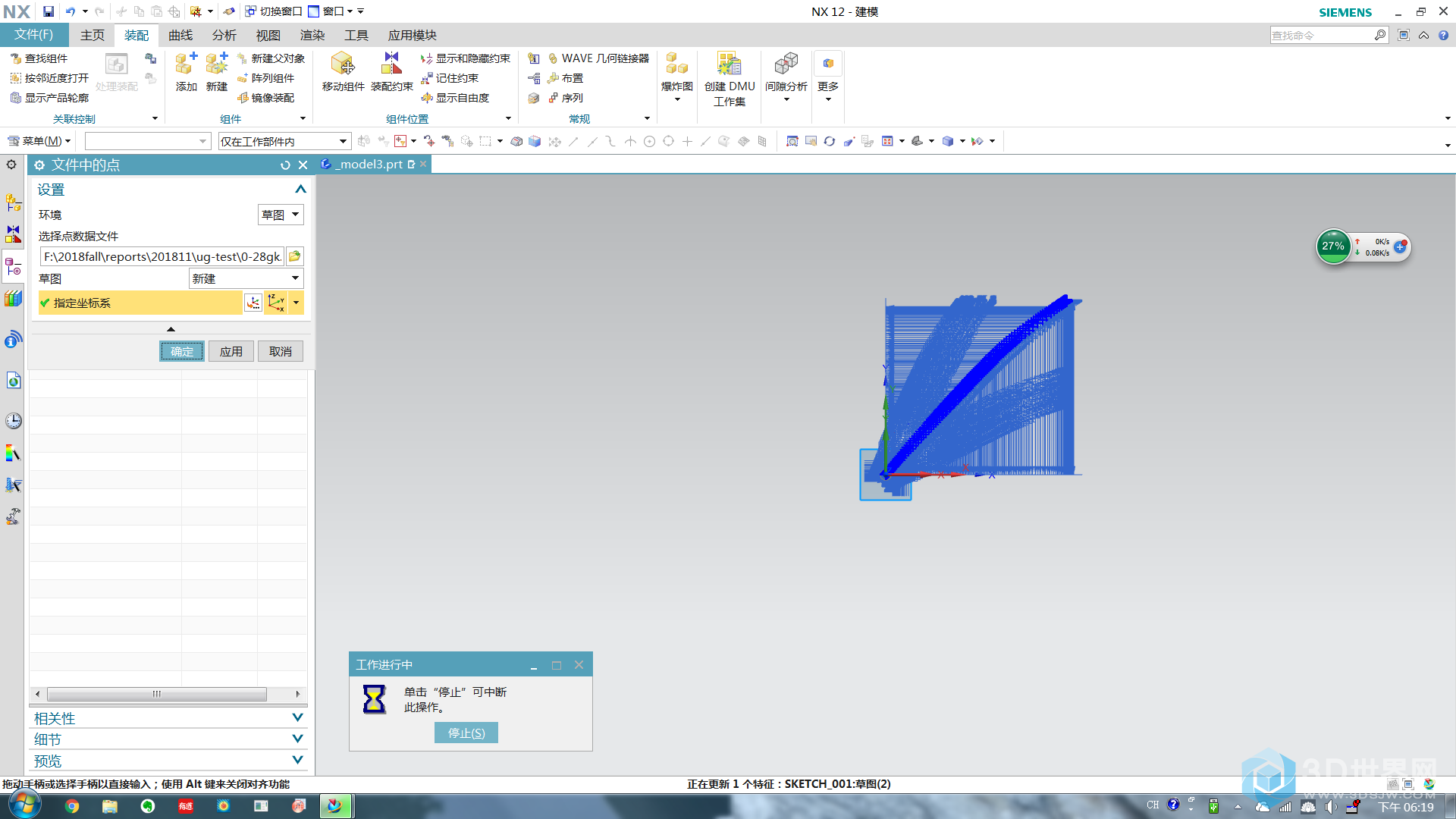Open the selection scope dropdown

point(284,141)
